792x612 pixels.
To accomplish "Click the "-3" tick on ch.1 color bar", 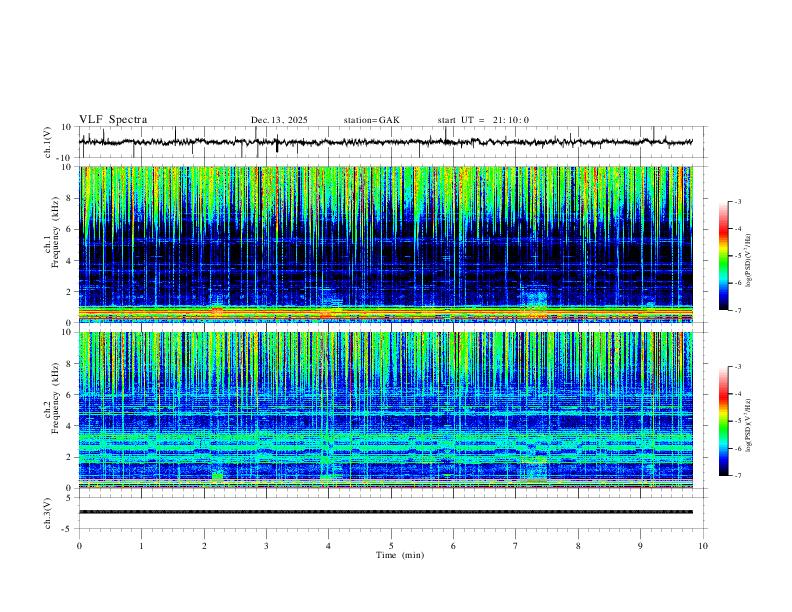I will 737,201.
